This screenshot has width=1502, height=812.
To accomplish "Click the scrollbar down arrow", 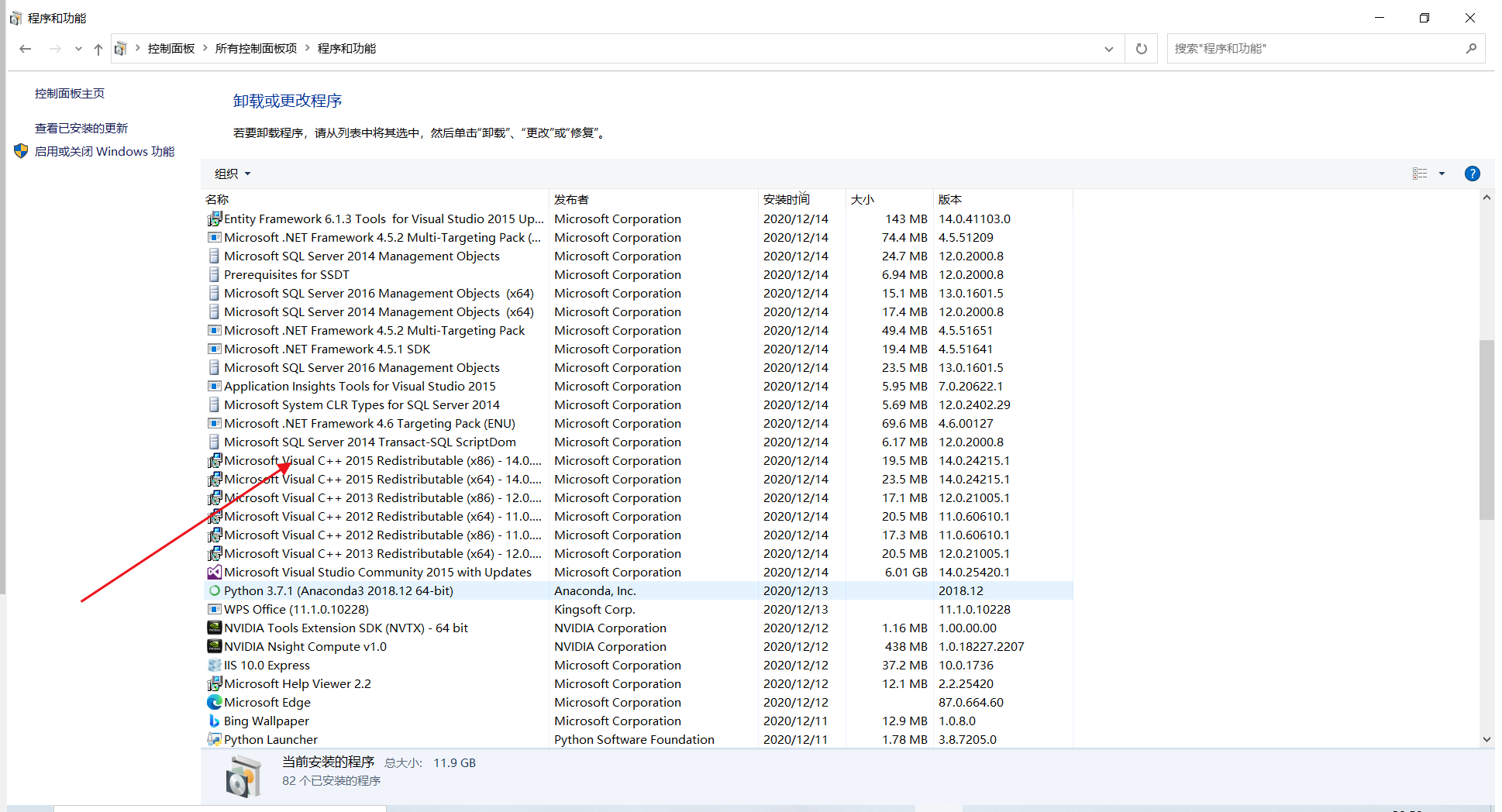I will [1486, 739].
